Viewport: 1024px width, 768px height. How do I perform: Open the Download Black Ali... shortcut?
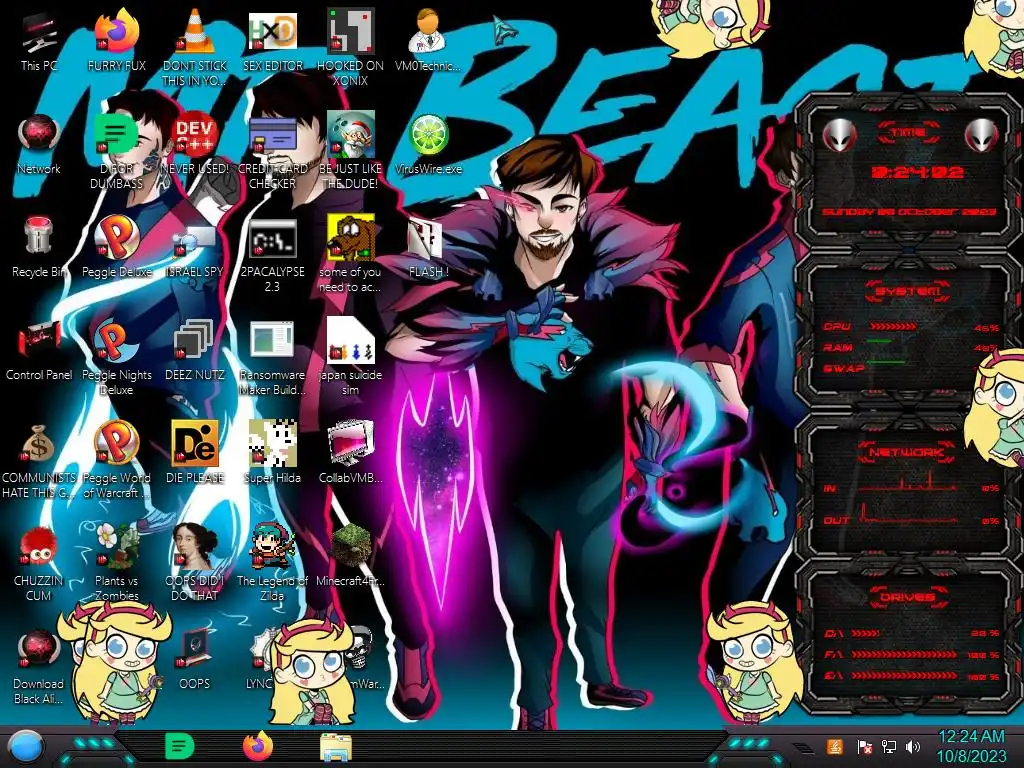coord(39,666)
